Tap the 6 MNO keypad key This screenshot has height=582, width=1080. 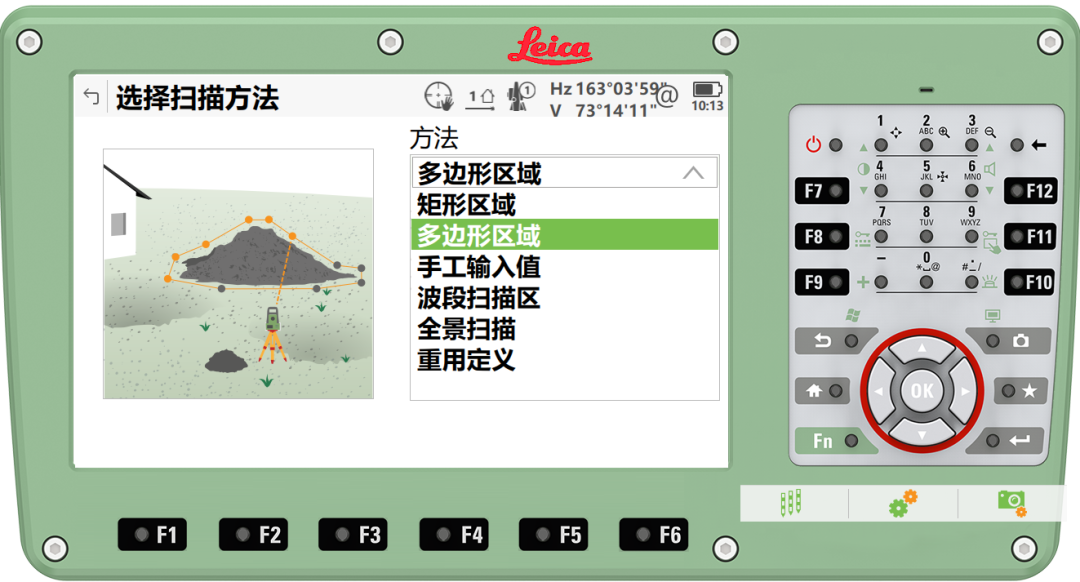coord(971,191)
